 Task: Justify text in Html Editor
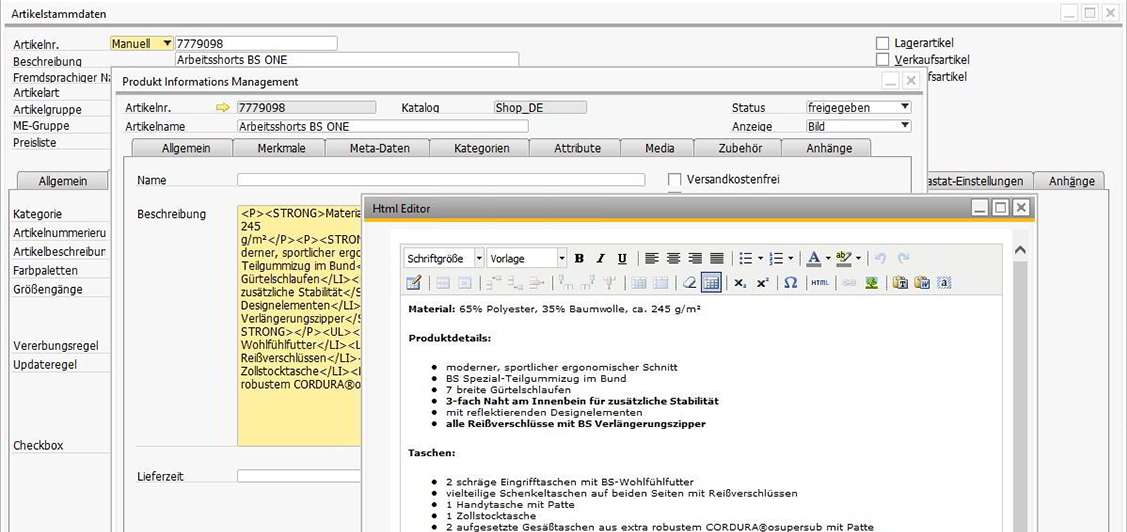[717, 259]
